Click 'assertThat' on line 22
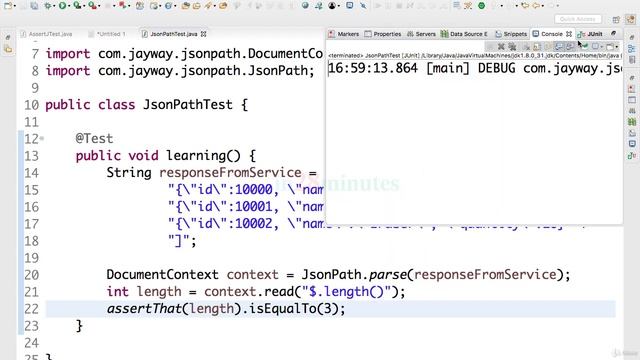 point(144,309)
